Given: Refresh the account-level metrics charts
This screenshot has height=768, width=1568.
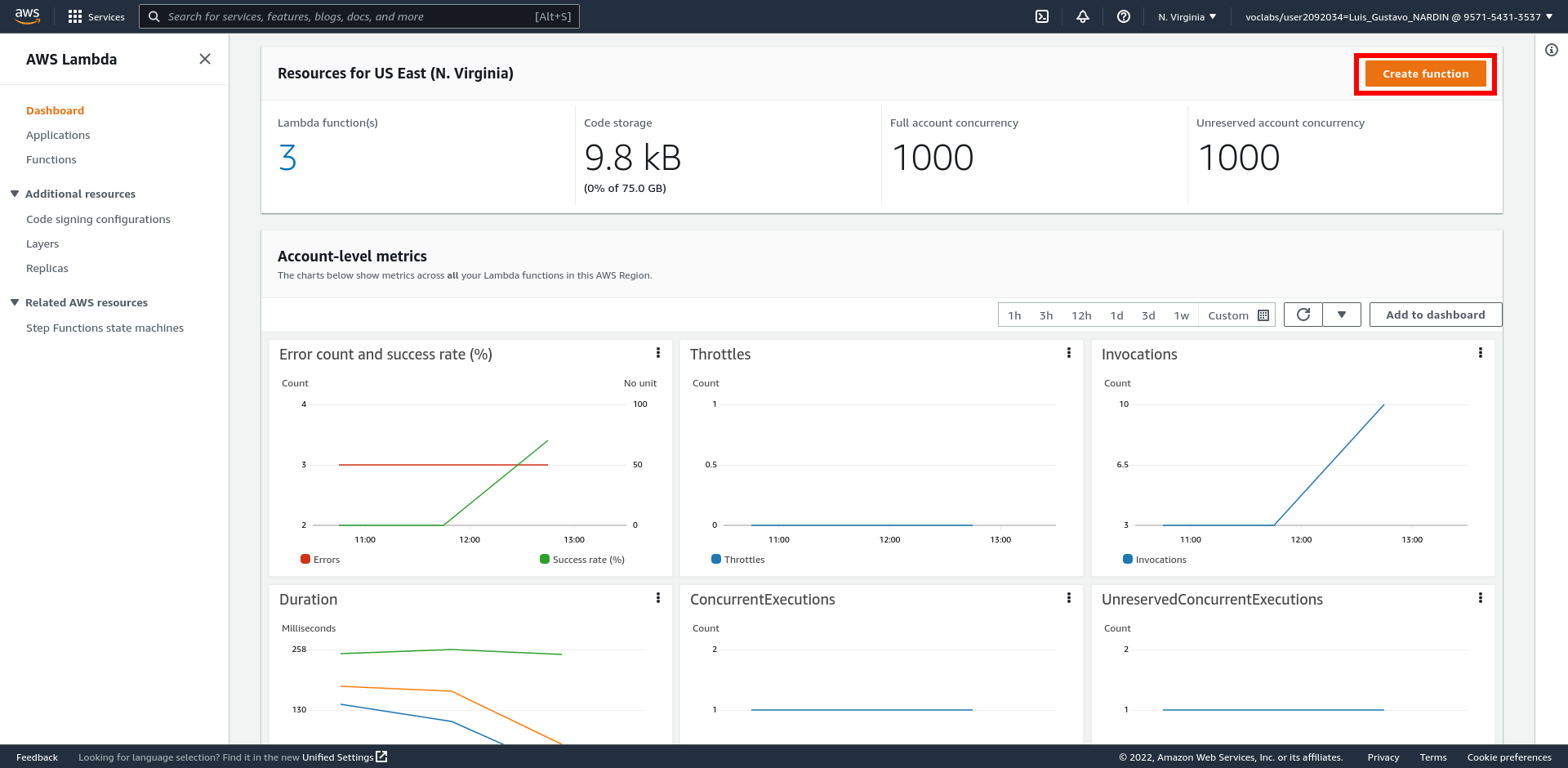Looking at the screenshot, I should [x=1303, y=315].
